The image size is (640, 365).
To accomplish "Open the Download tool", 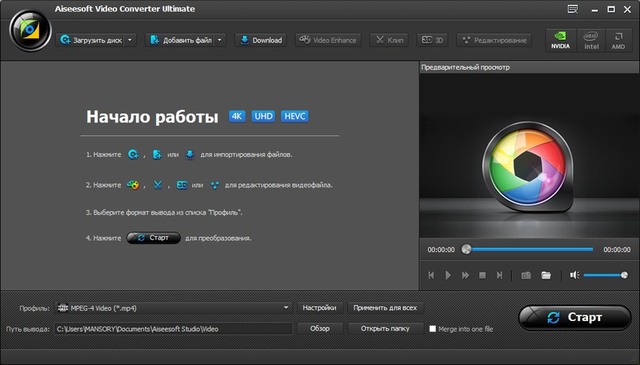I will (x=261, y=40).
